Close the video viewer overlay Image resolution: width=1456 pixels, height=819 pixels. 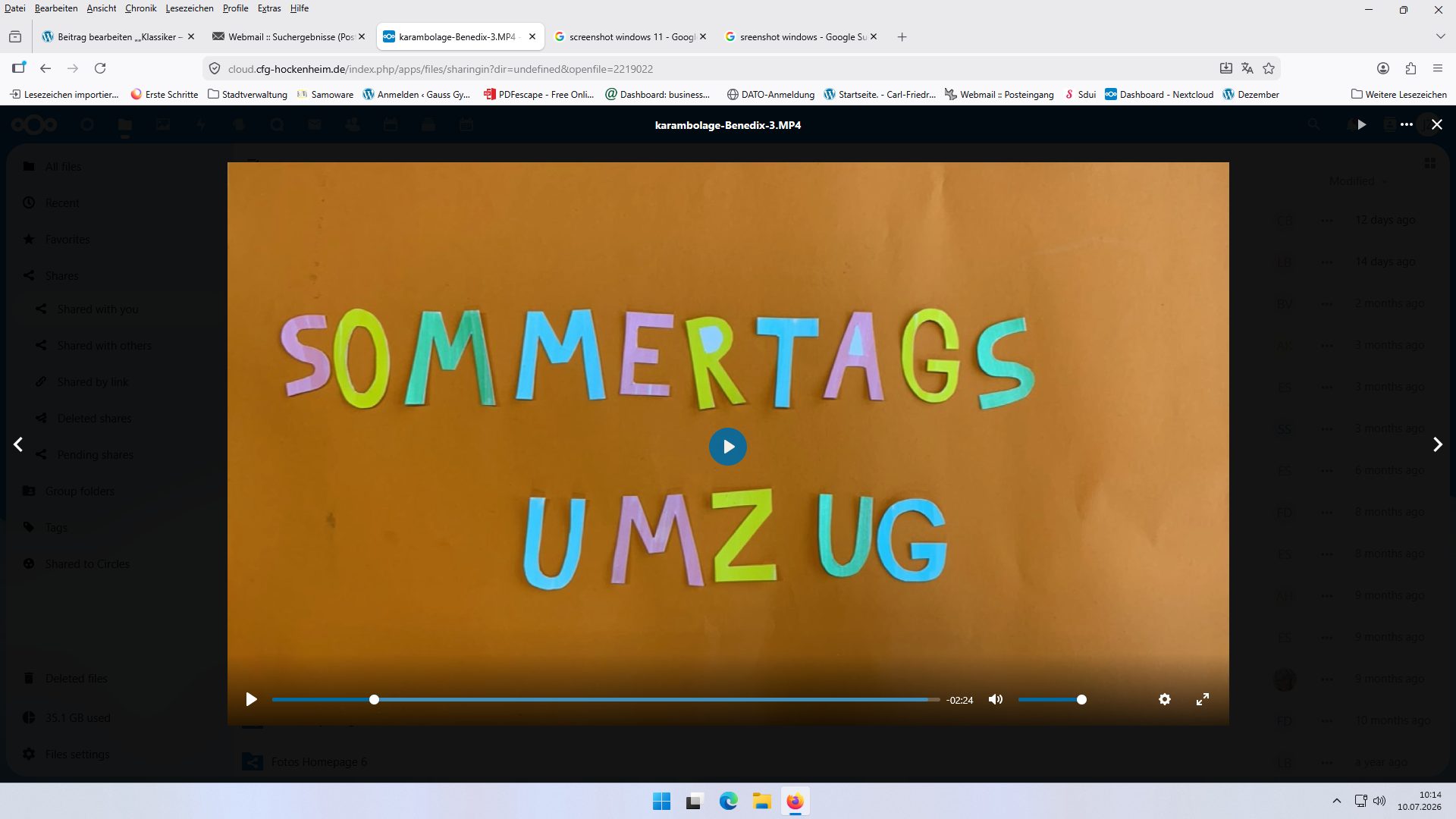[1436, 124]
